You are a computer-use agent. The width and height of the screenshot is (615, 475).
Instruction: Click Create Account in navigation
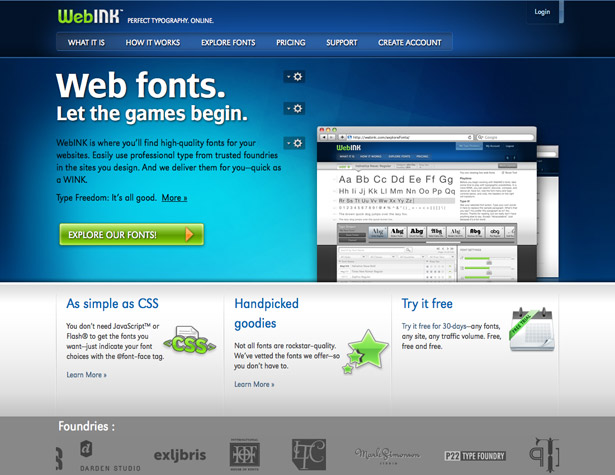(x=409, y=42)
